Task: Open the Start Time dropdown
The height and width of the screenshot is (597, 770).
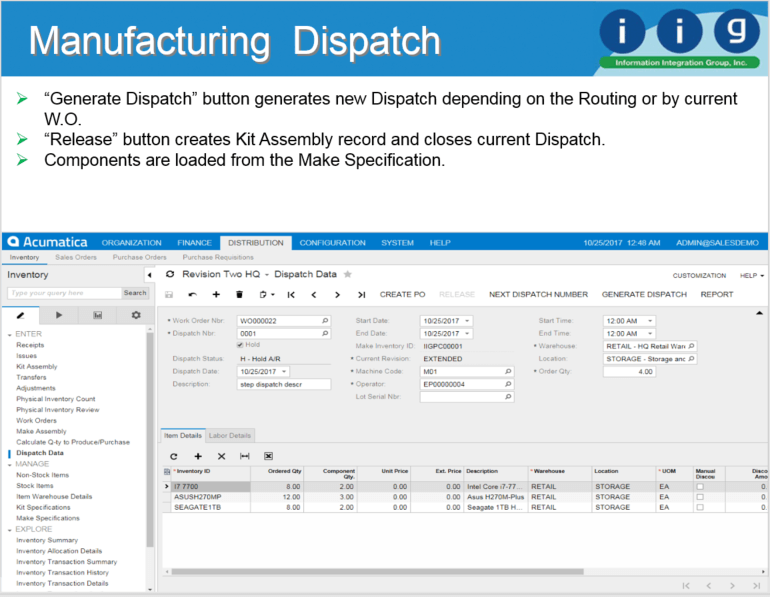Action: coord(650,321)
